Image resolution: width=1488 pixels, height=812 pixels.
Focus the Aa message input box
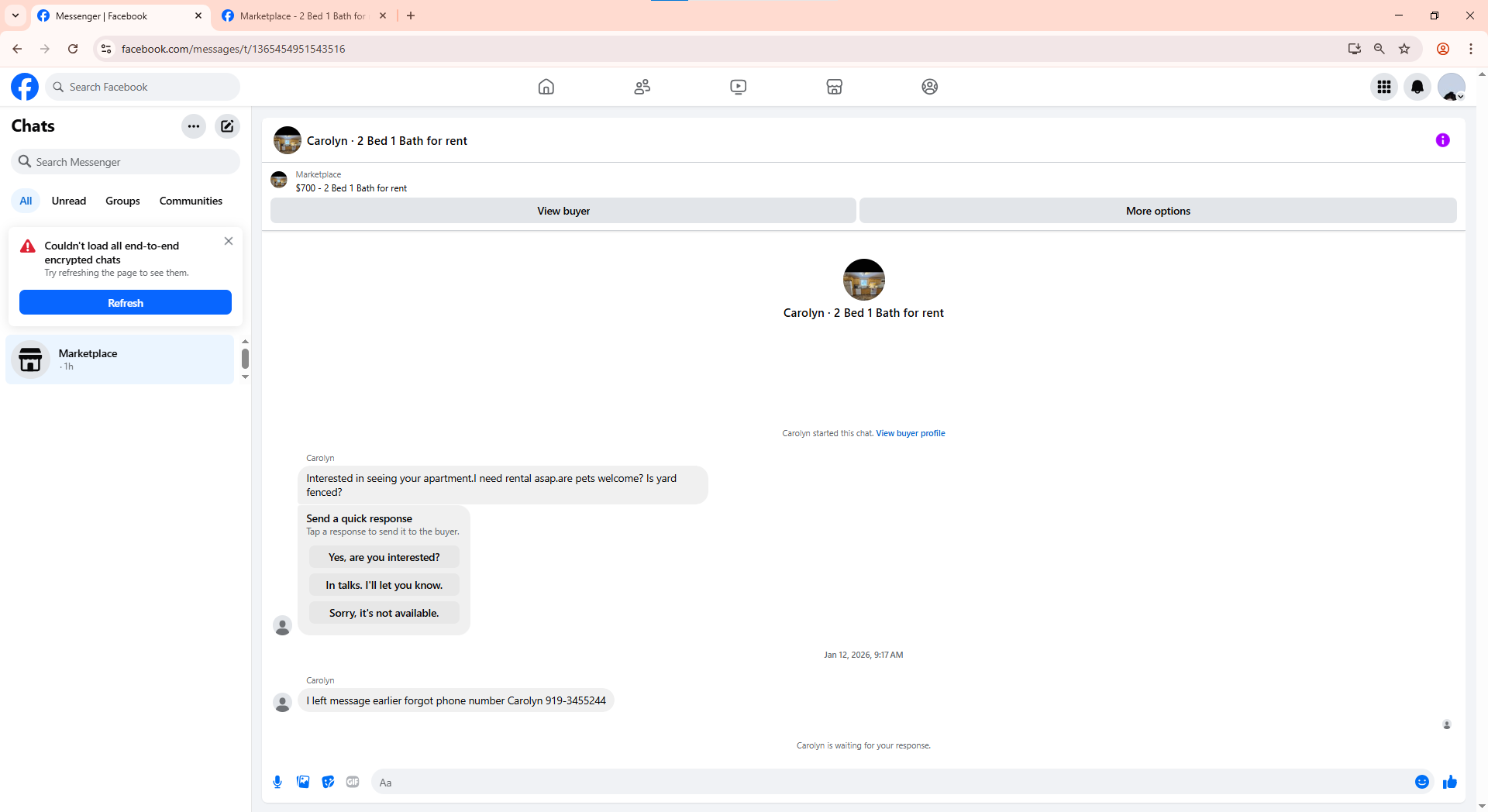click(x=891, y=783)
